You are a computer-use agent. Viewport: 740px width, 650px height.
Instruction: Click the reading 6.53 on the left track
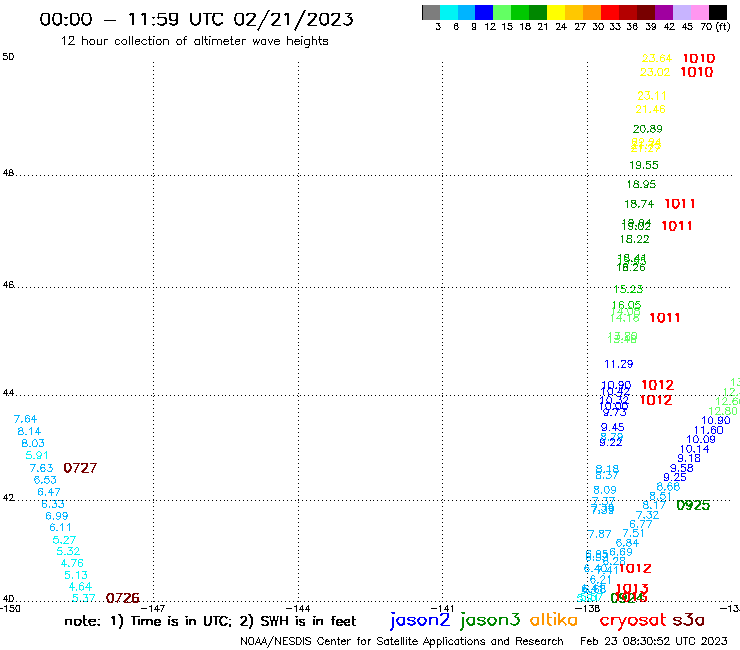coord(45,480)
